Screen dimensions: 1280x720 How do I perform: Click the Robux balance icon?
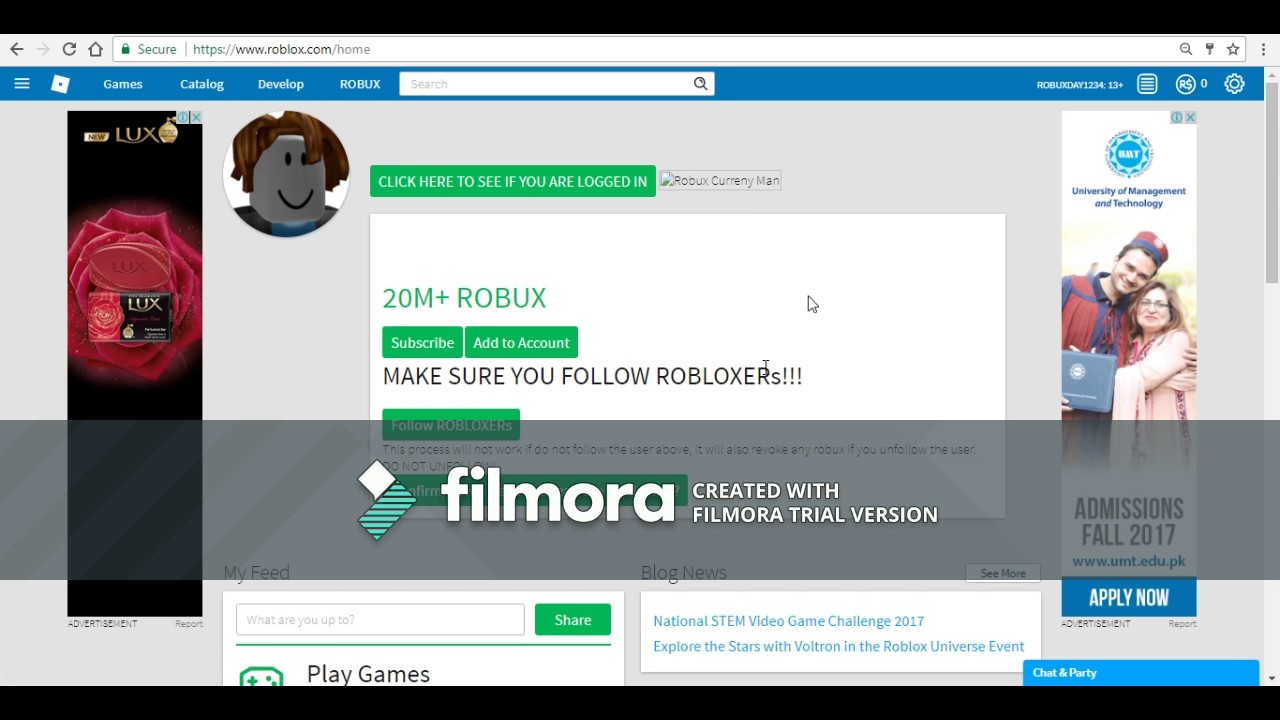point(1186,84)
